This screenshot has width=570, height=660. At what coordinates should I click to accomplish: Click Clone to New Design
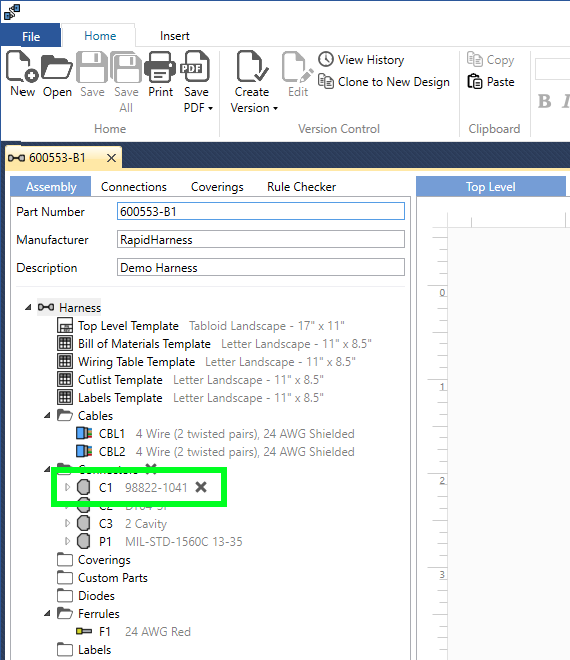(x=384, y=82)
